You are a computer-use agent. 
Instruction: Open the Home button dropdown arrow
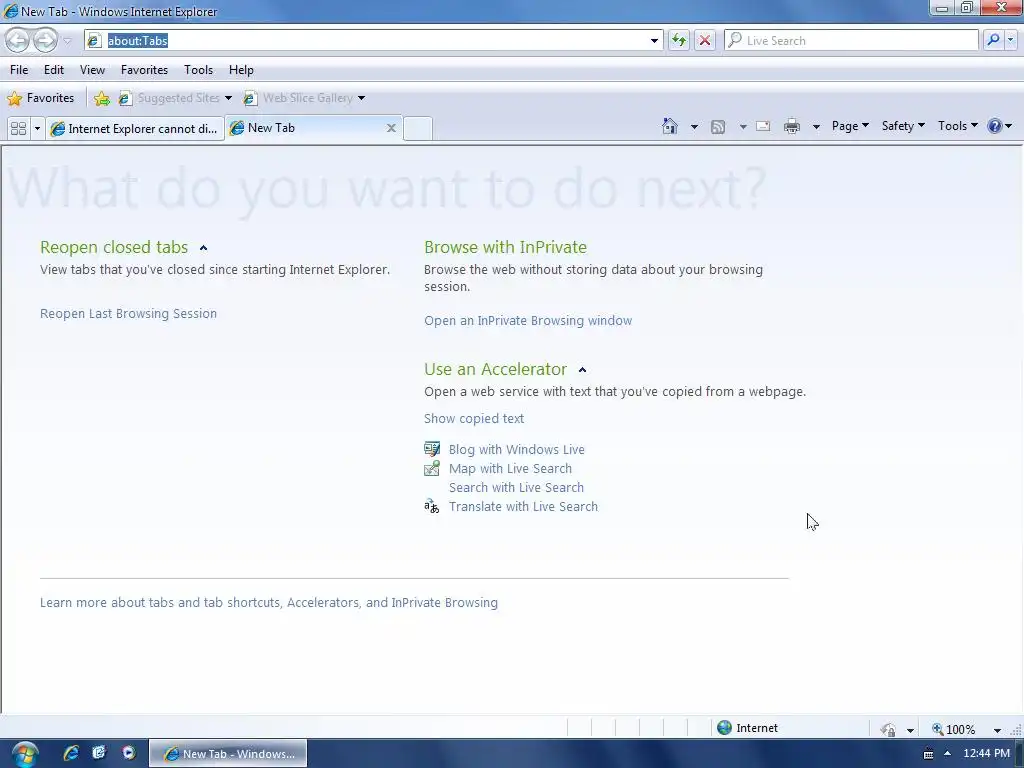(x=694, y=127)
